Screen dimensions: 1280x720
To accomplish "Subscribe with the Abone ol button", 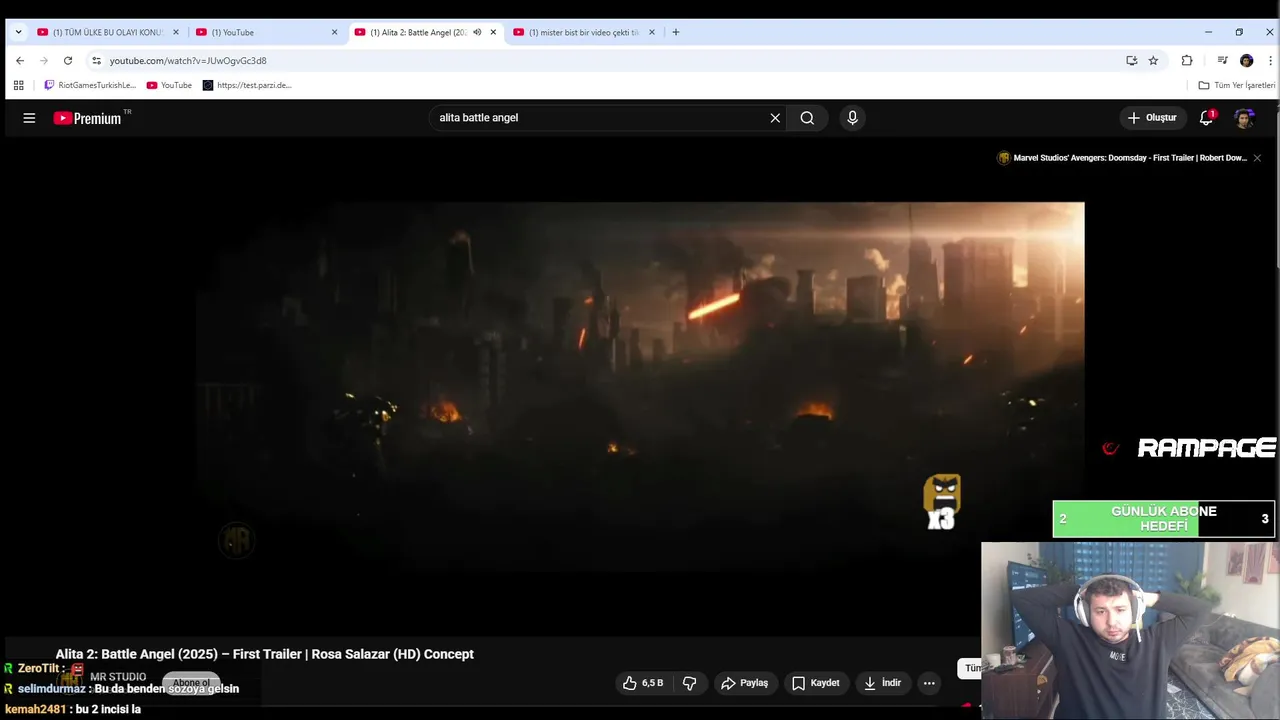I will pos(191,683).
